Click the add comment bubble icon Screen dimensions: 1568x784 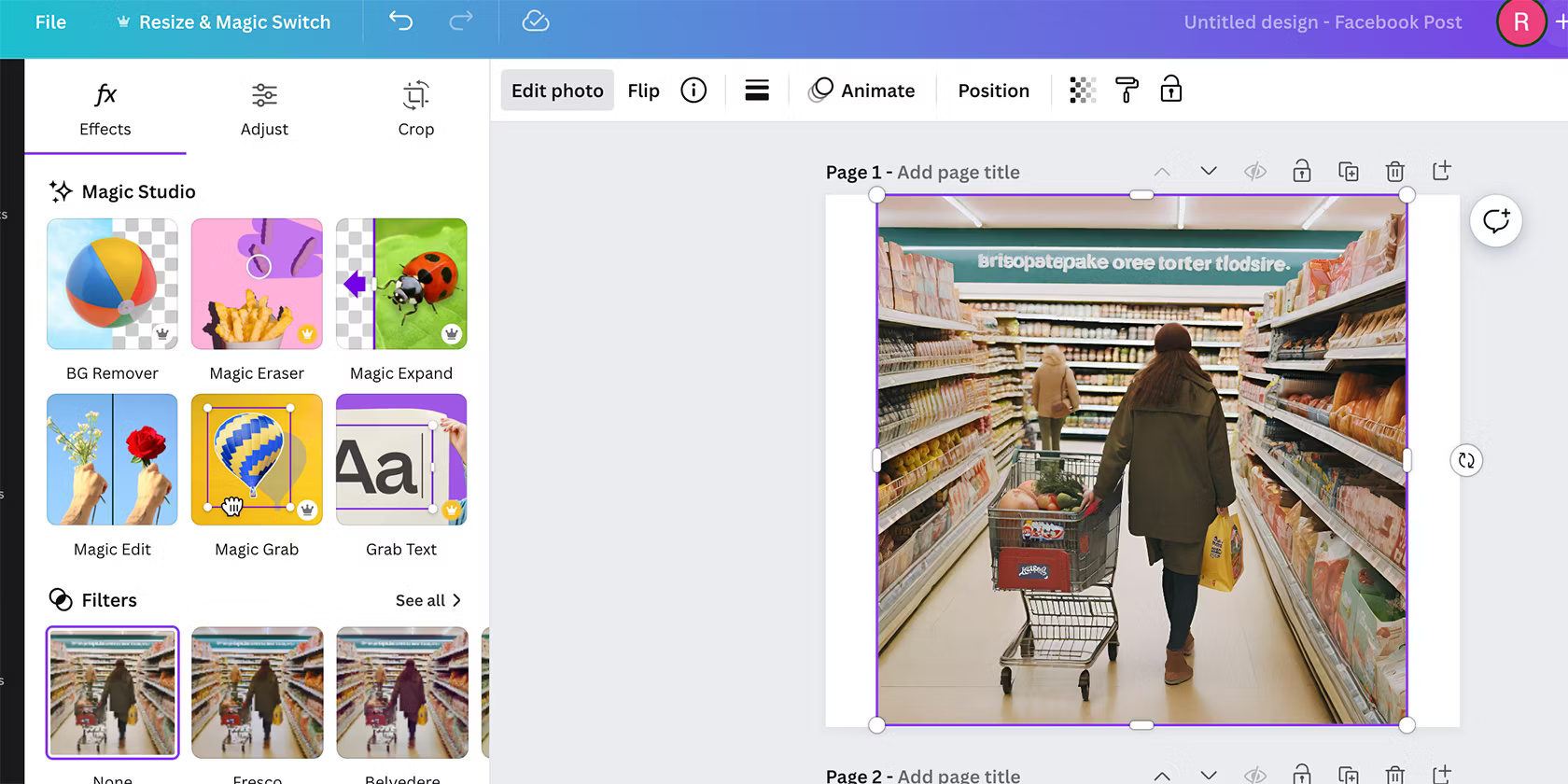click(1495, 221)
